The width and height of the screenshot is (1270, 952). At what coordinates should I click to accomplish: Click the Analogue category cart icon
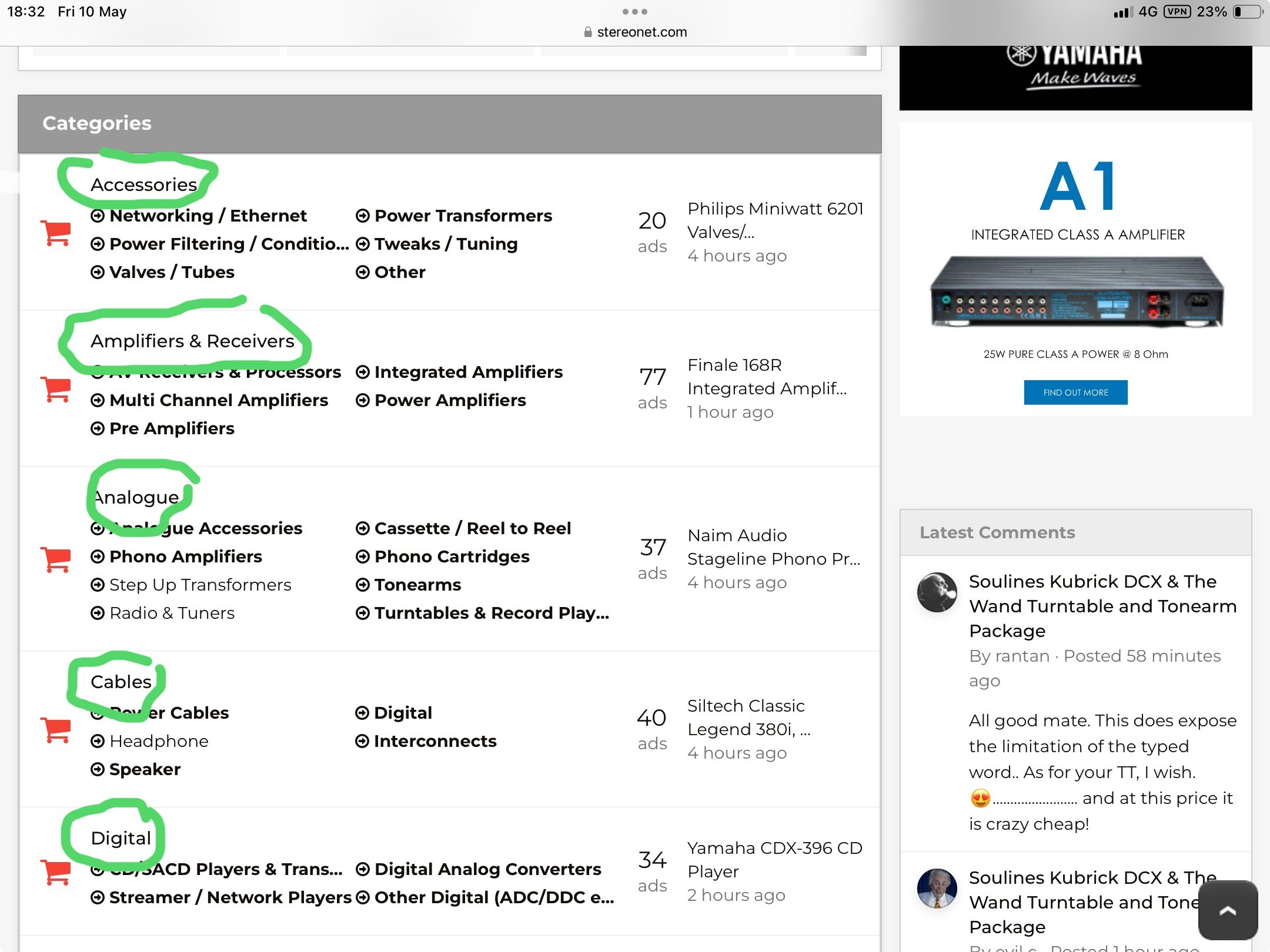point(56,559)
